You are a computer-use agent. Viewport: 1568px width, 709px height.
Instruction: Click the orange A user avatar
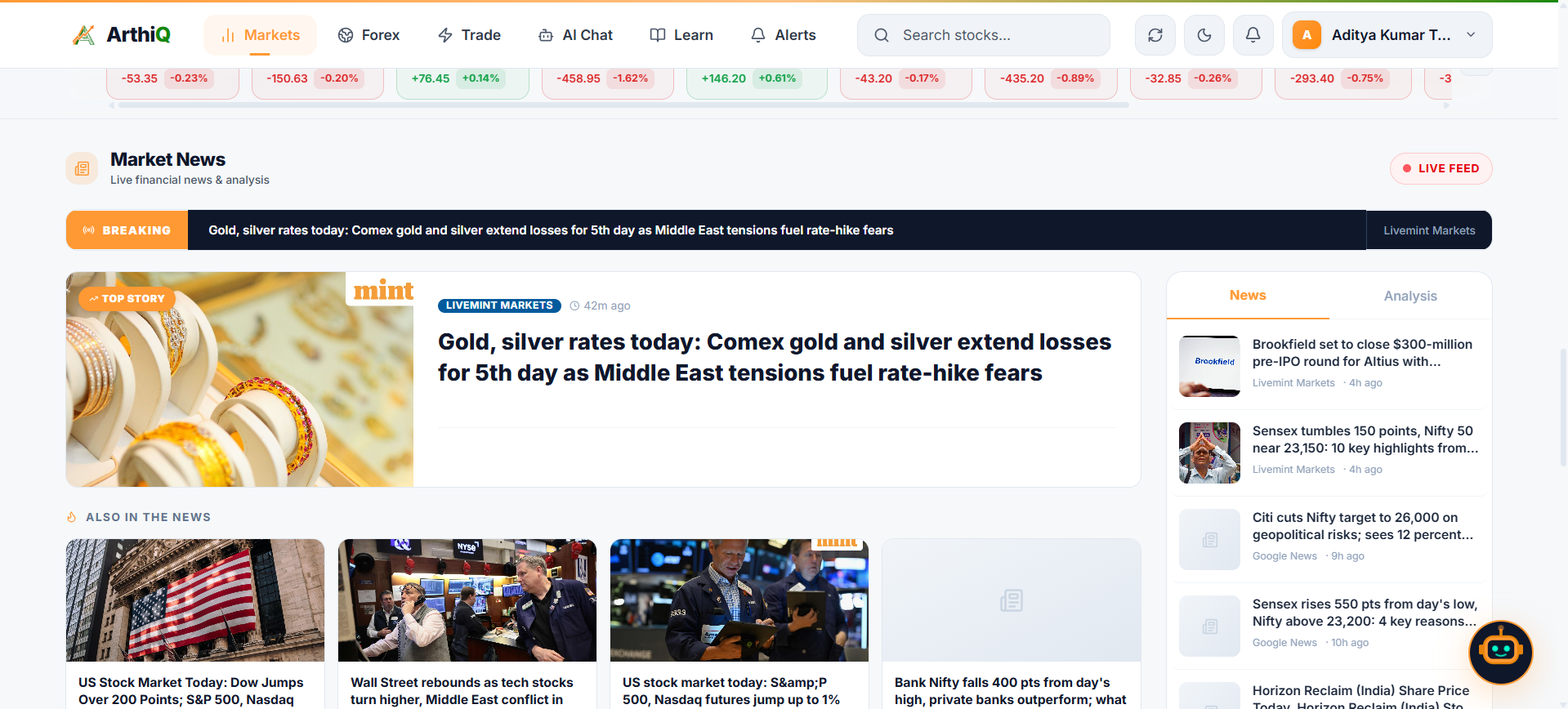coord(1307,35)
